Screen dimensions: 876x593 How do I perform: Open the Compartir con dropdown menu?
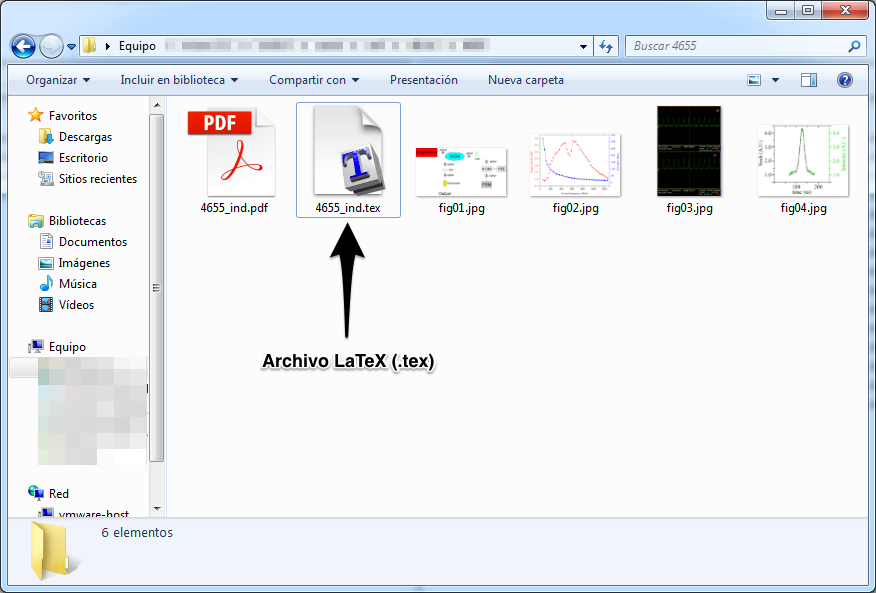point(314,80)
